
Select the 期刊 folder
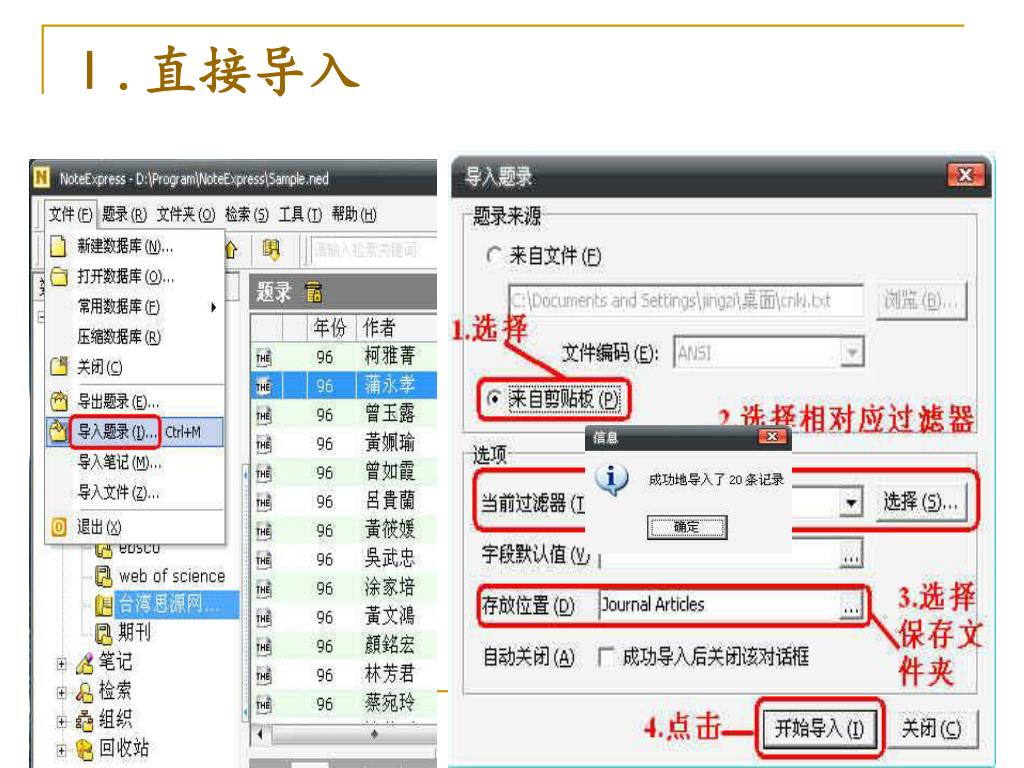pos(134,632)
